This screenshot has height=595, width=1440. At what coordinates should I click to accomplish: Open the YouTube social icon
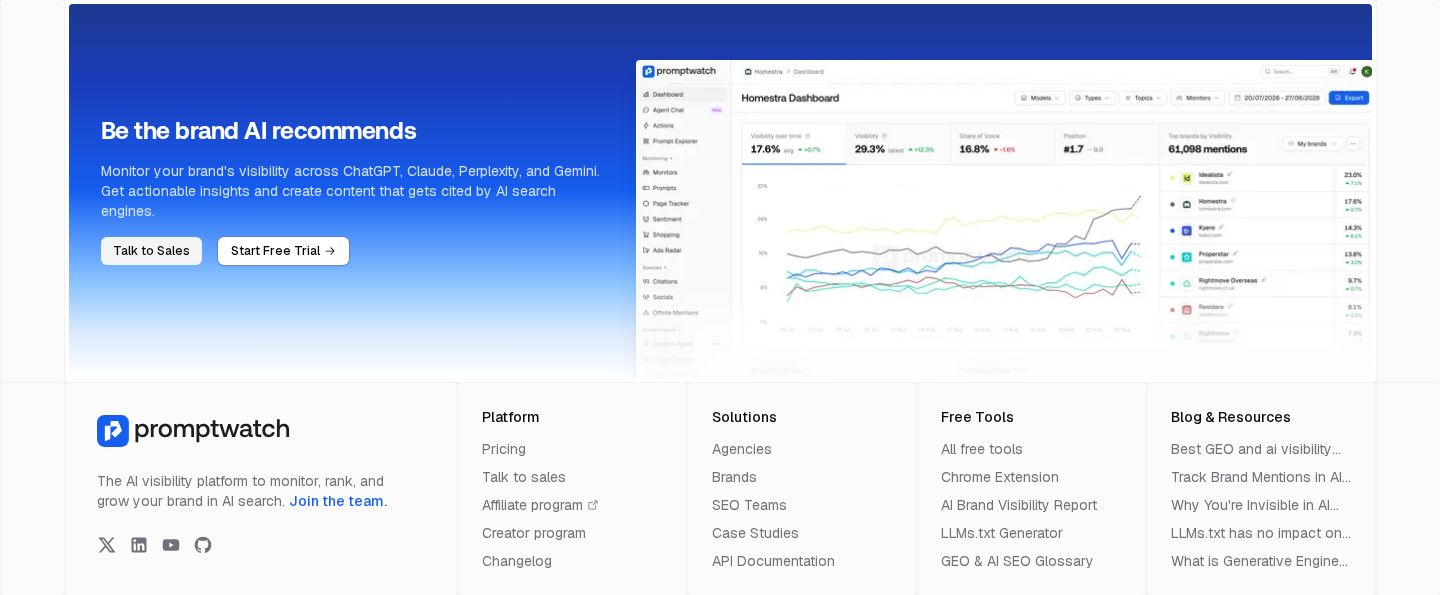(171, 545)
